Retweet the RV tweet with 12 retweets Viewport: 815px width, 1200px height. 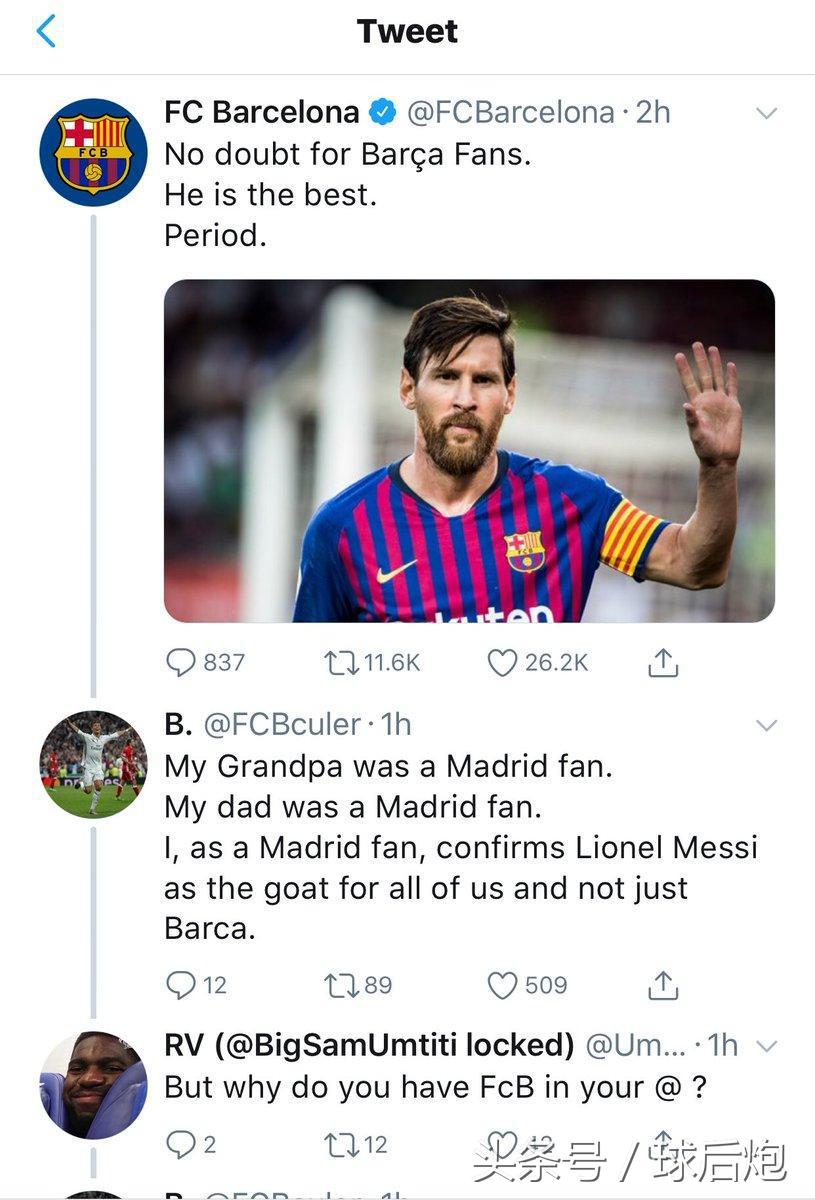341,1144
